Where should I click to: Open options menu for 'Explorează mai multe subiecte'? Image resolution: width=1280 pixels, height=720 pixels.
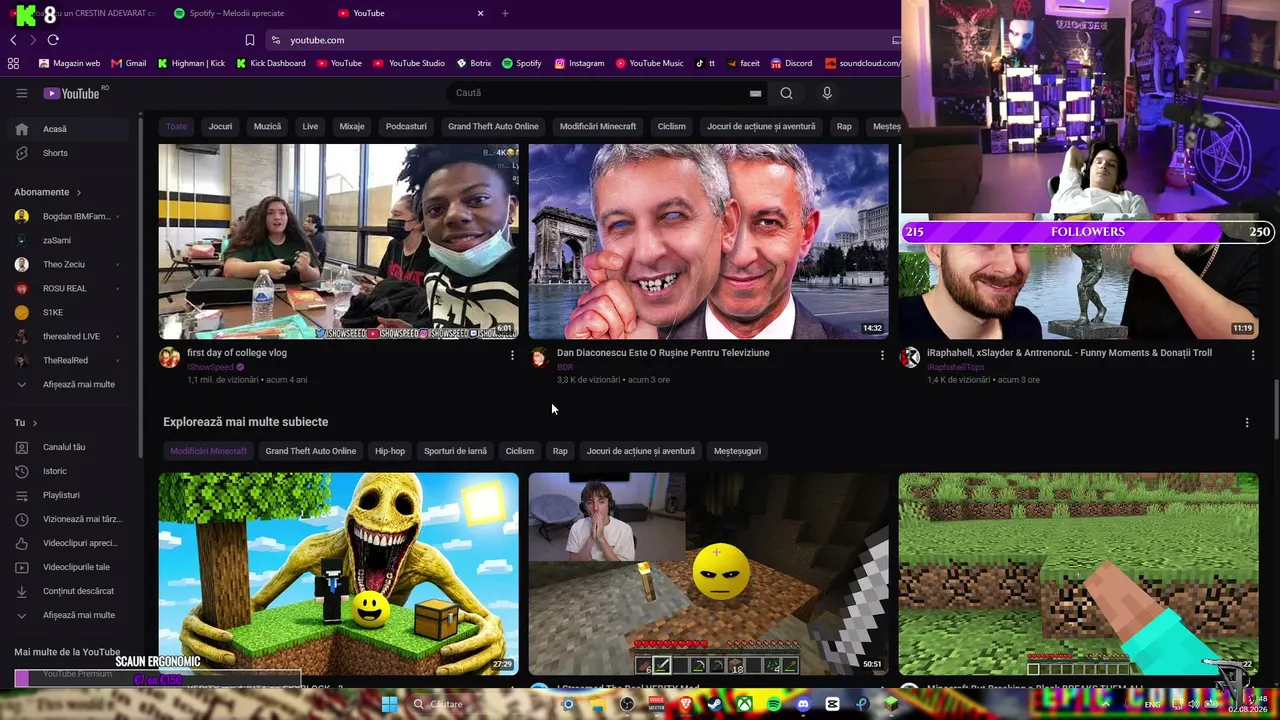pos(1246,423)
